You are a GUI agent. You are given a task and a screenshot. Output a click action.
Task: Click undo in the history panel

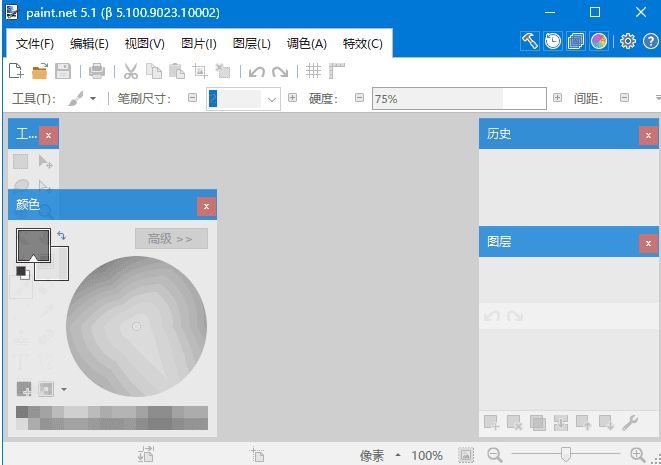coord(492,316)
